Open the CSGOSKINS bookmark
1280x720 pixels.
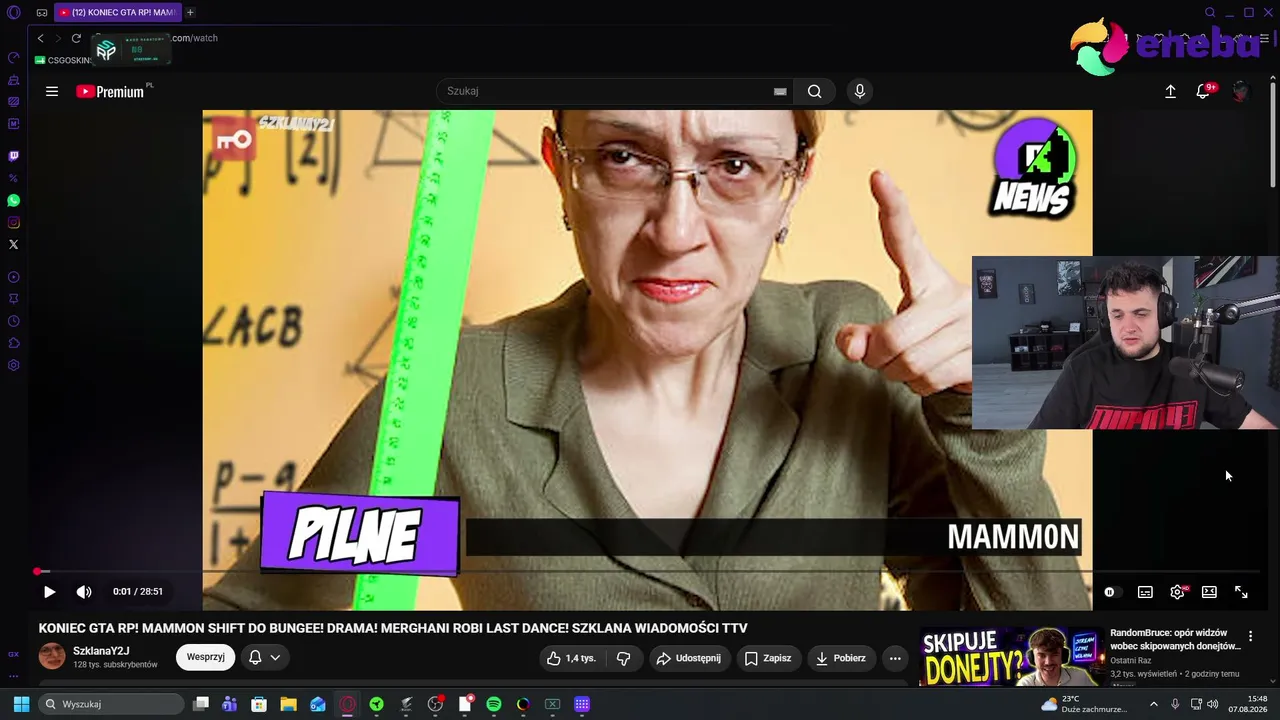(63, 60)
